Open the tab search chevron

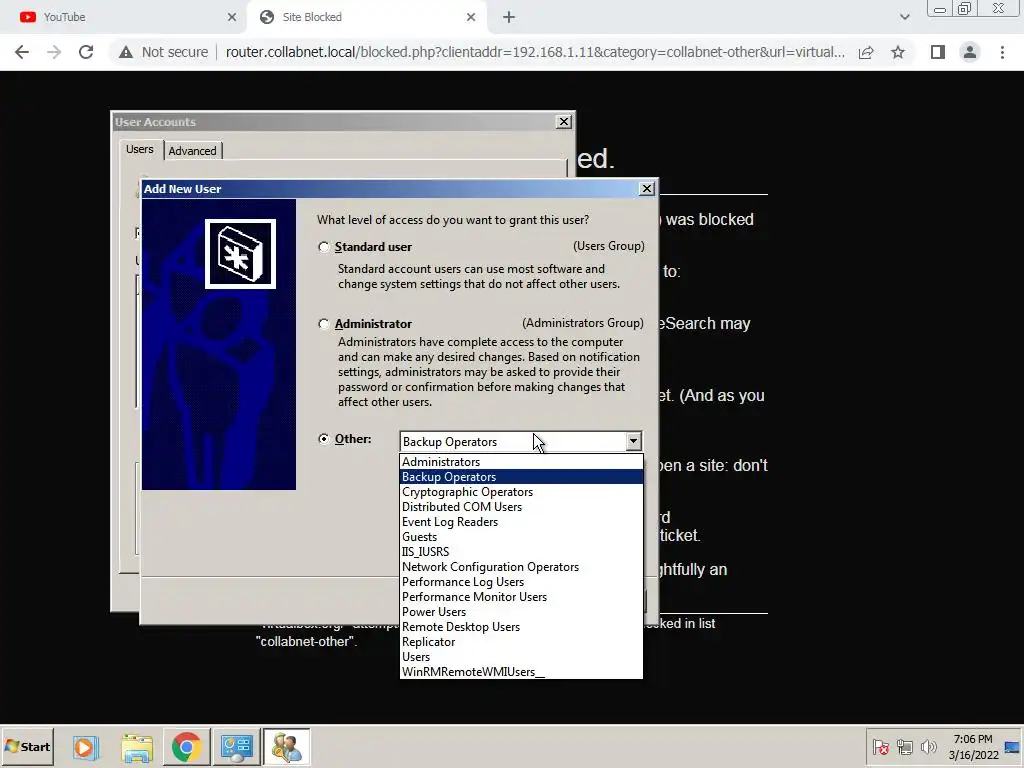click(904, 17)
